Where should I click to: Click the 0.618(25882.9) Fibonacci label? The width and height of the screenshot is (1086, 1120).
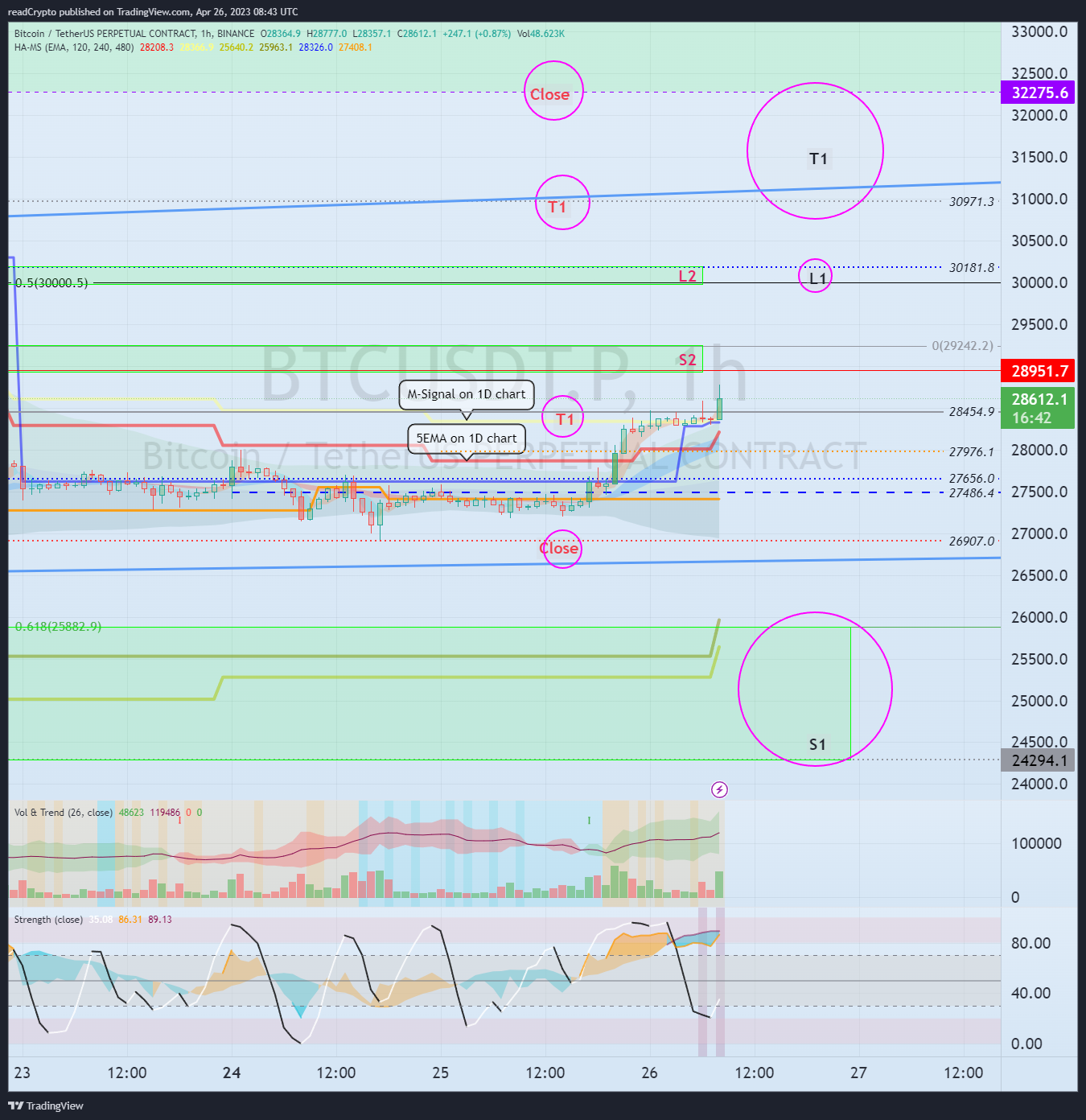click(x=58, y=627)
